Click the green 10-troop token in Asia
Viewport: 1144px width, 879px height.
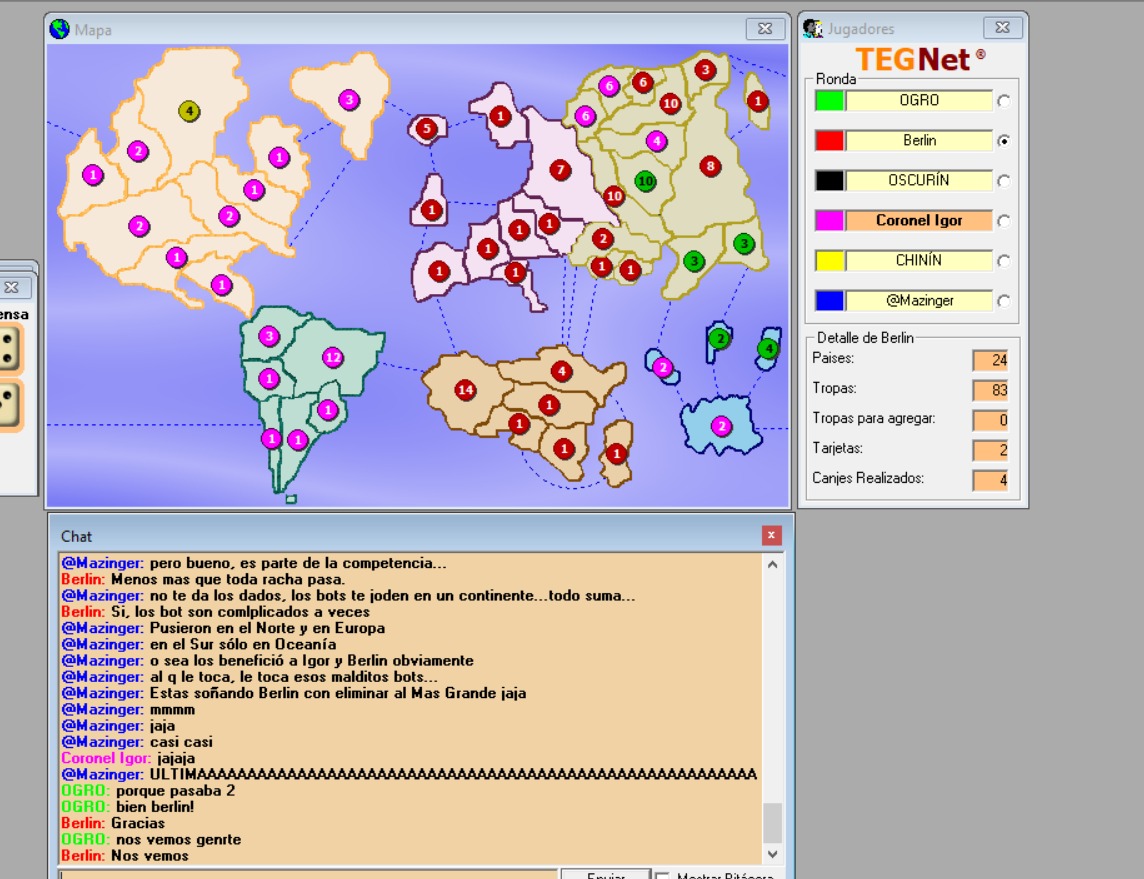(x=646, y=181)
